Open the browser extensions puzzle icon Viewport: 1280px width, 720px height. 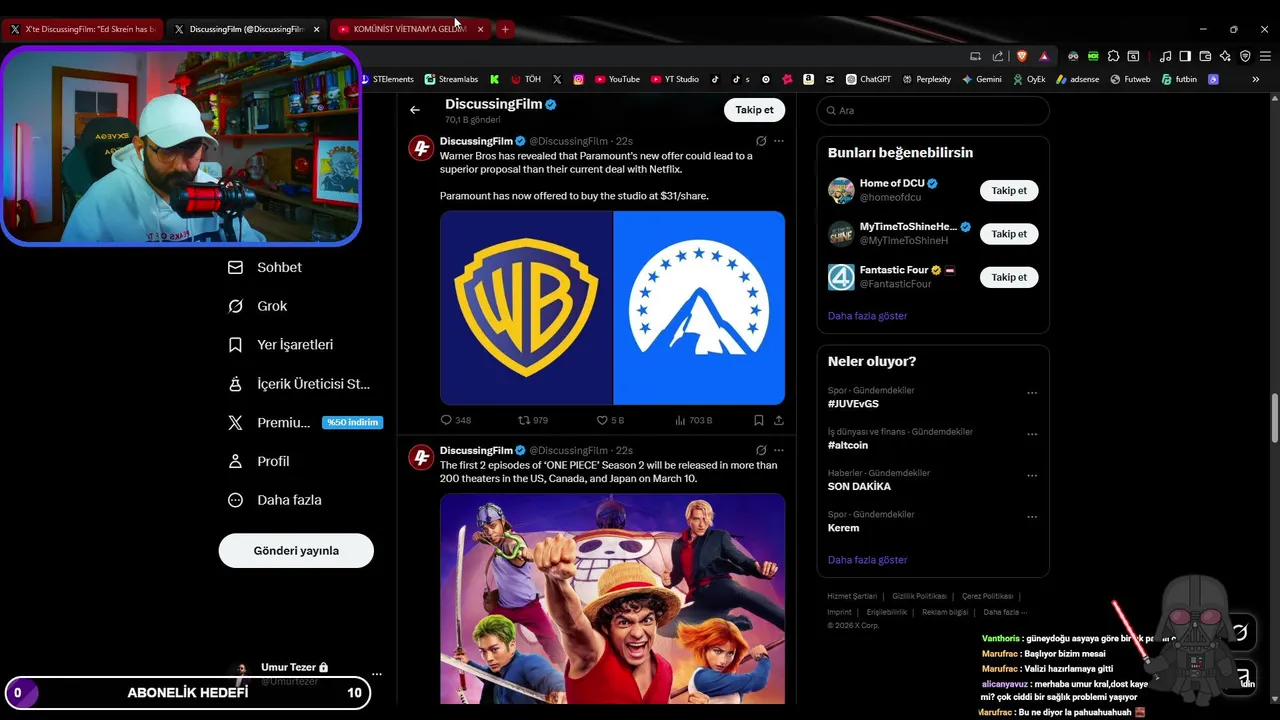pyautogui.click(x=1113, y=56)
